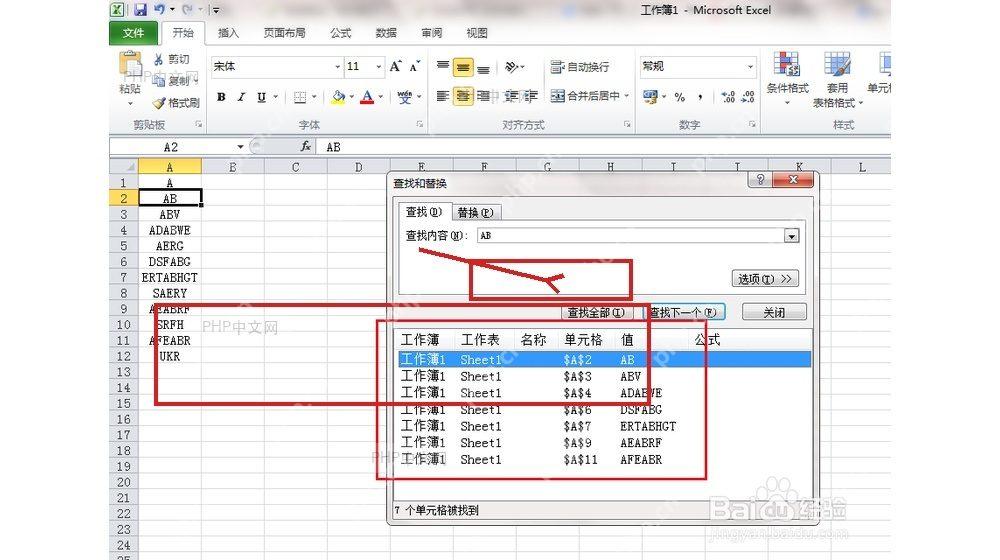Click the 关闭 Close button in dialog
This screenshot has height=560, width=1000.
click(774, 313)
